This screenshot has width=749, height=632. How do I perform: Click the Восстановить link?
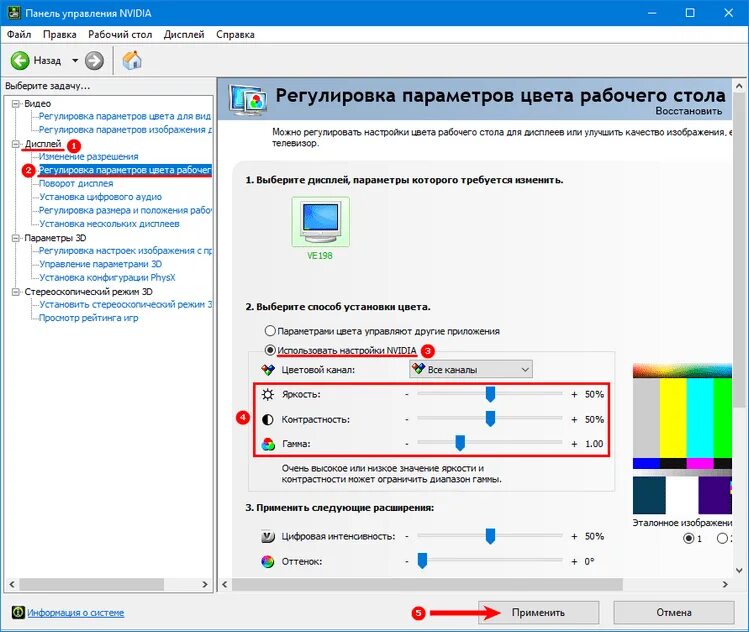688,111
